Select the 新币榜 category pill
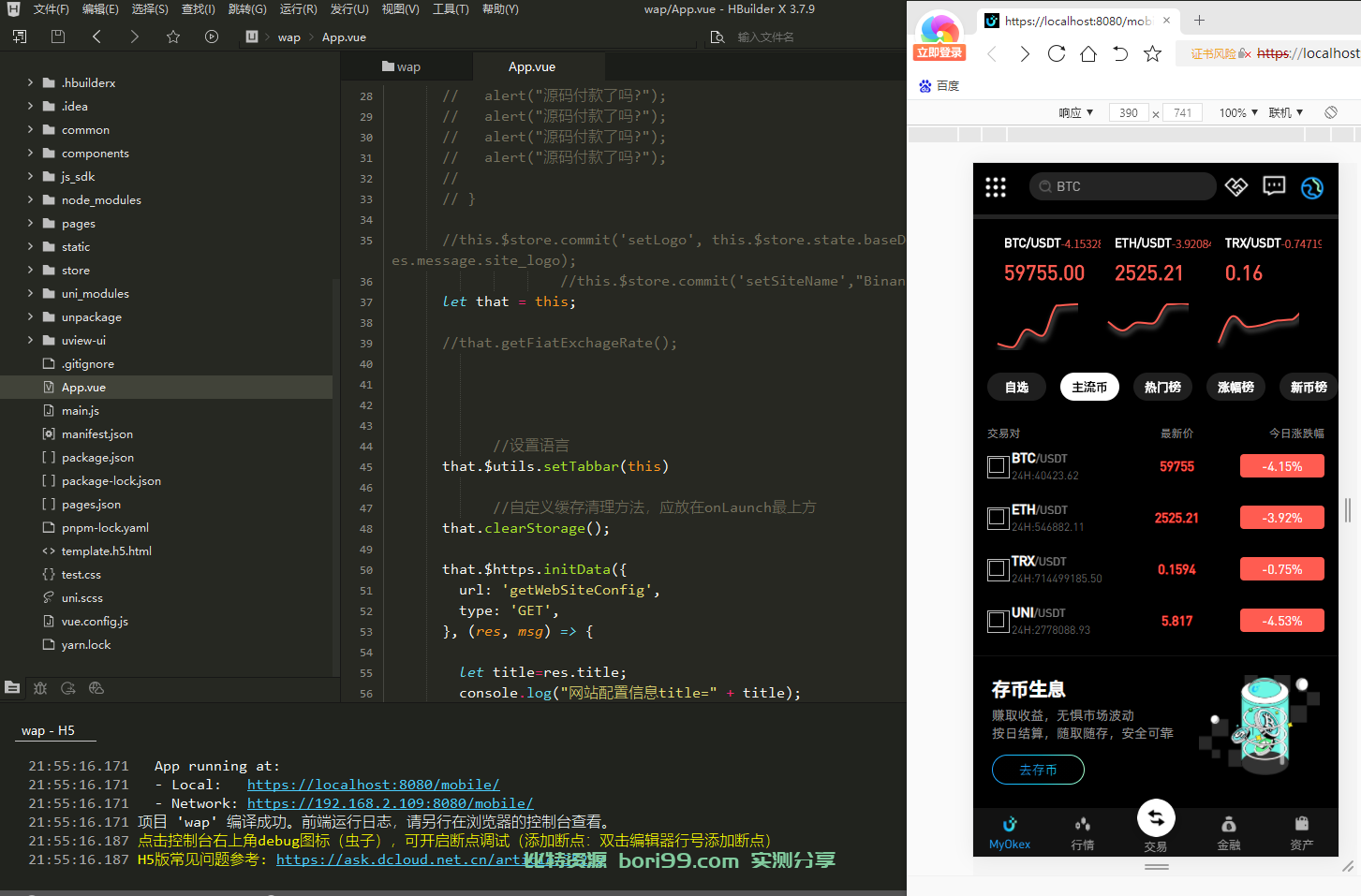 click(x=1309, y=387)
